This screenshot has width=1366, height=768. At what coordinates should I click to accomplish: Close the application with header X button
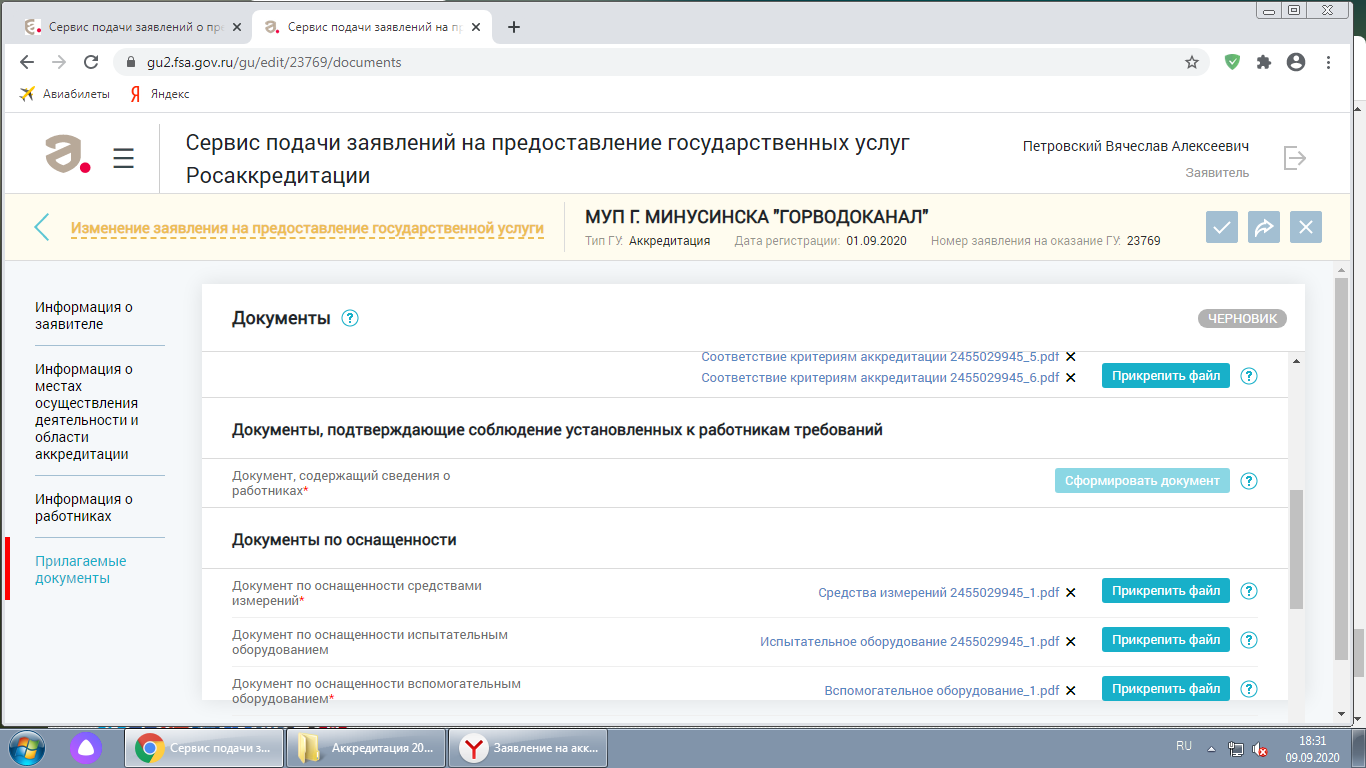tap(1305, 227)
